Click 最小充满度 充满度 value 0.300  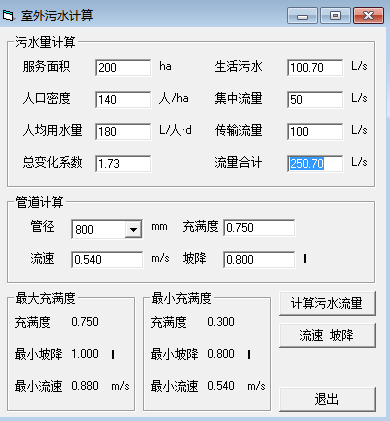coord(221,322)
